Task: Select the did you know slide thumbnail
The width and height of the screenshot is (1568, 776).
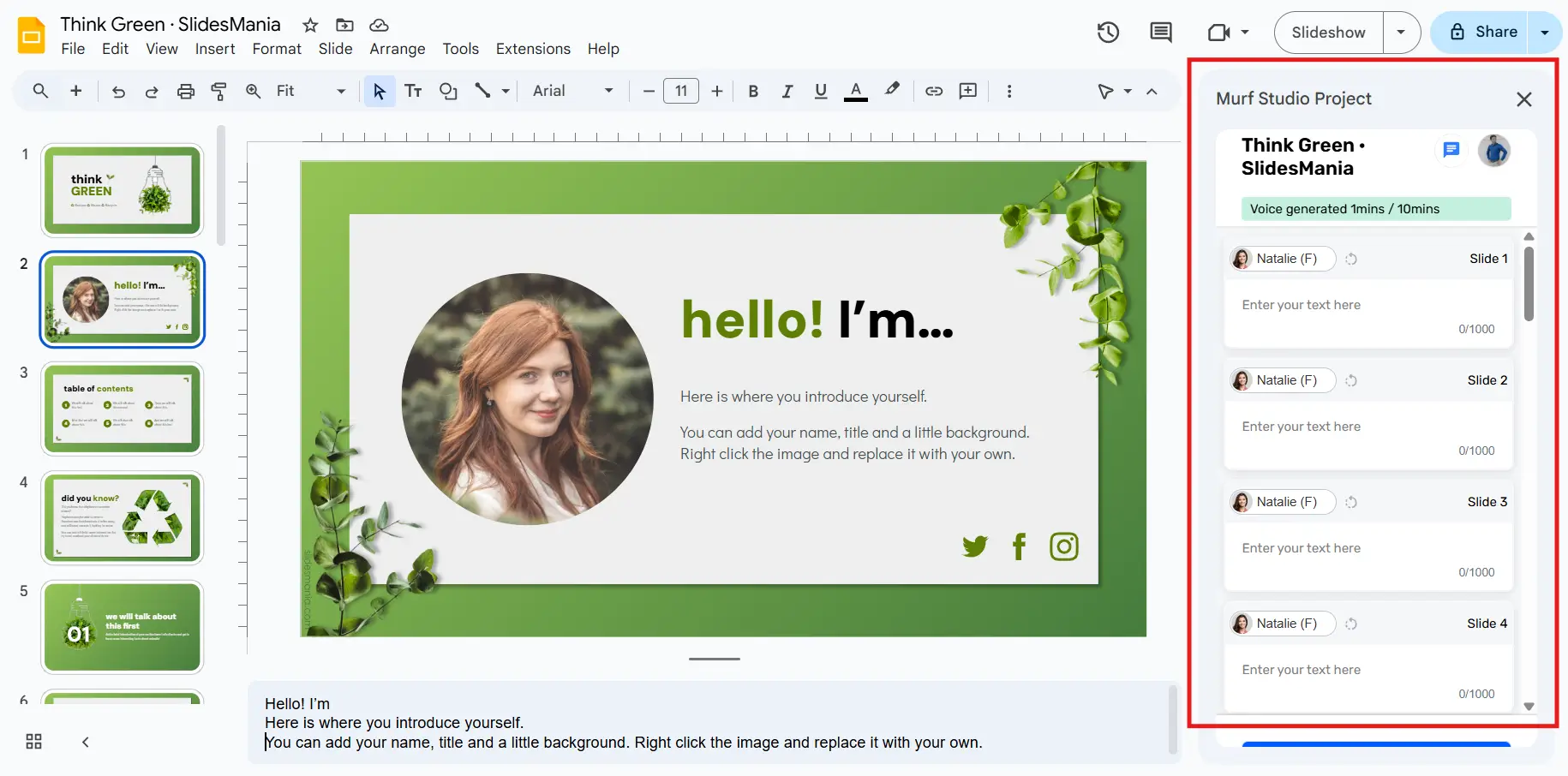Action: point(123,518)
